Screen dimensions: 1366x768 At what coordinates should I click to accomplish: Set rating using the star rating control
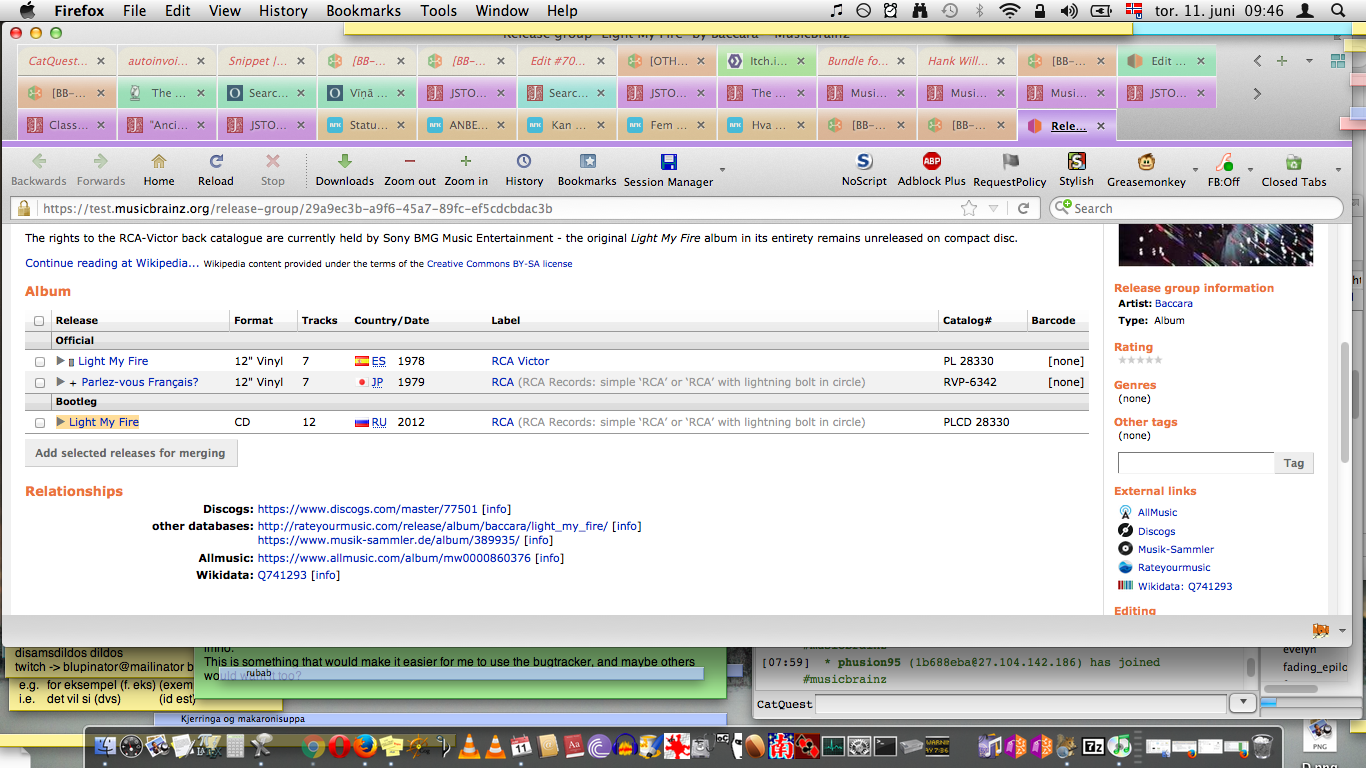pyautogui.click(x=1140, y=360)
